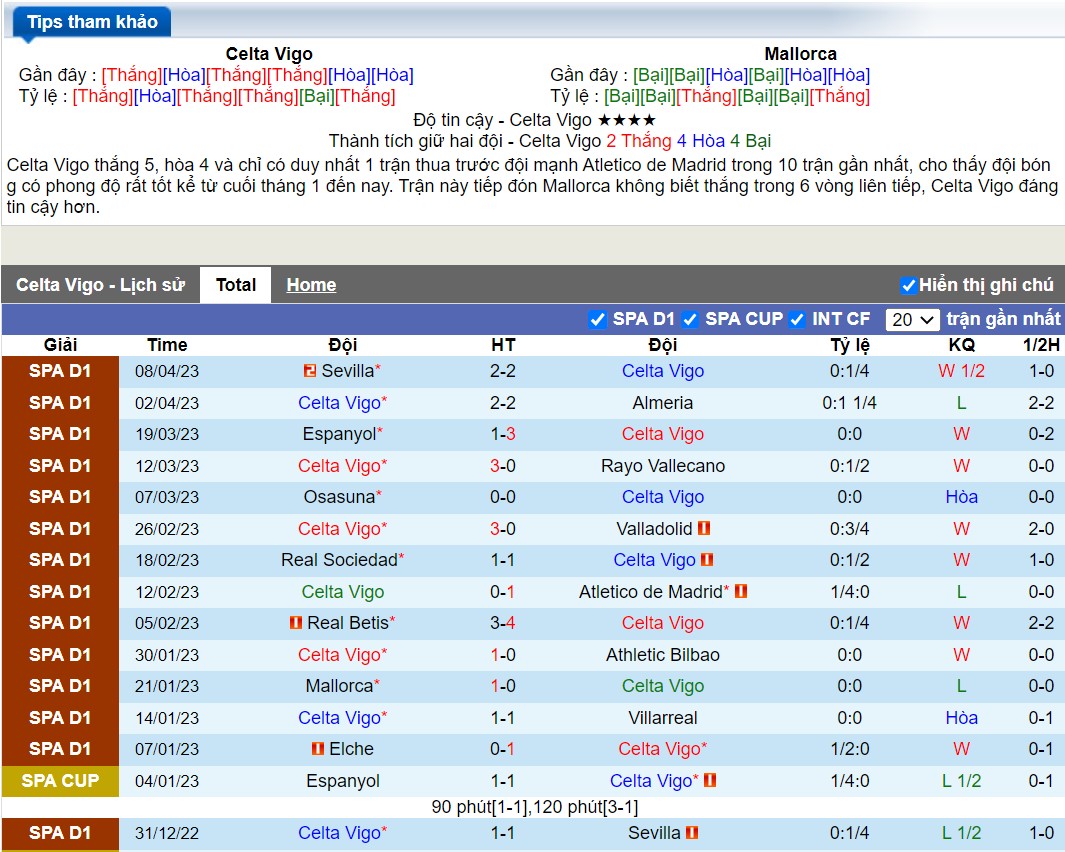
Task: Click Celta Vigo - Lịch sử header label
Action: click(x=101, y=285)
